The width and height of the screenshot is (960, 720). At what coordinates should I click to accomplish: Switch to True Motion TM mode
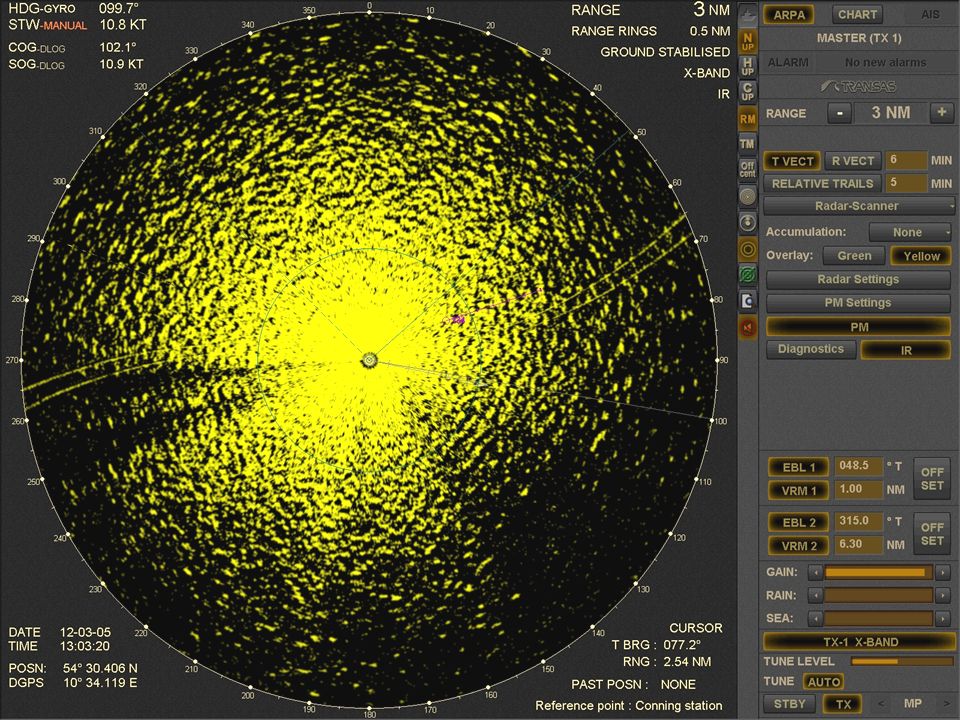pos(748,144)
